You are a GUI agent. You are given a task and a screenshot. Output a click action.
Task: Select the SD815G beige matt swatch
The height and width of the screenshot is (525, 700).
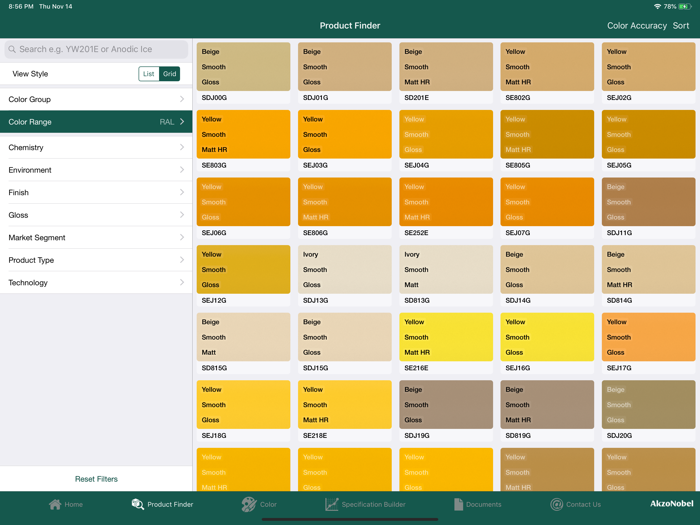[x=243, y=337]
